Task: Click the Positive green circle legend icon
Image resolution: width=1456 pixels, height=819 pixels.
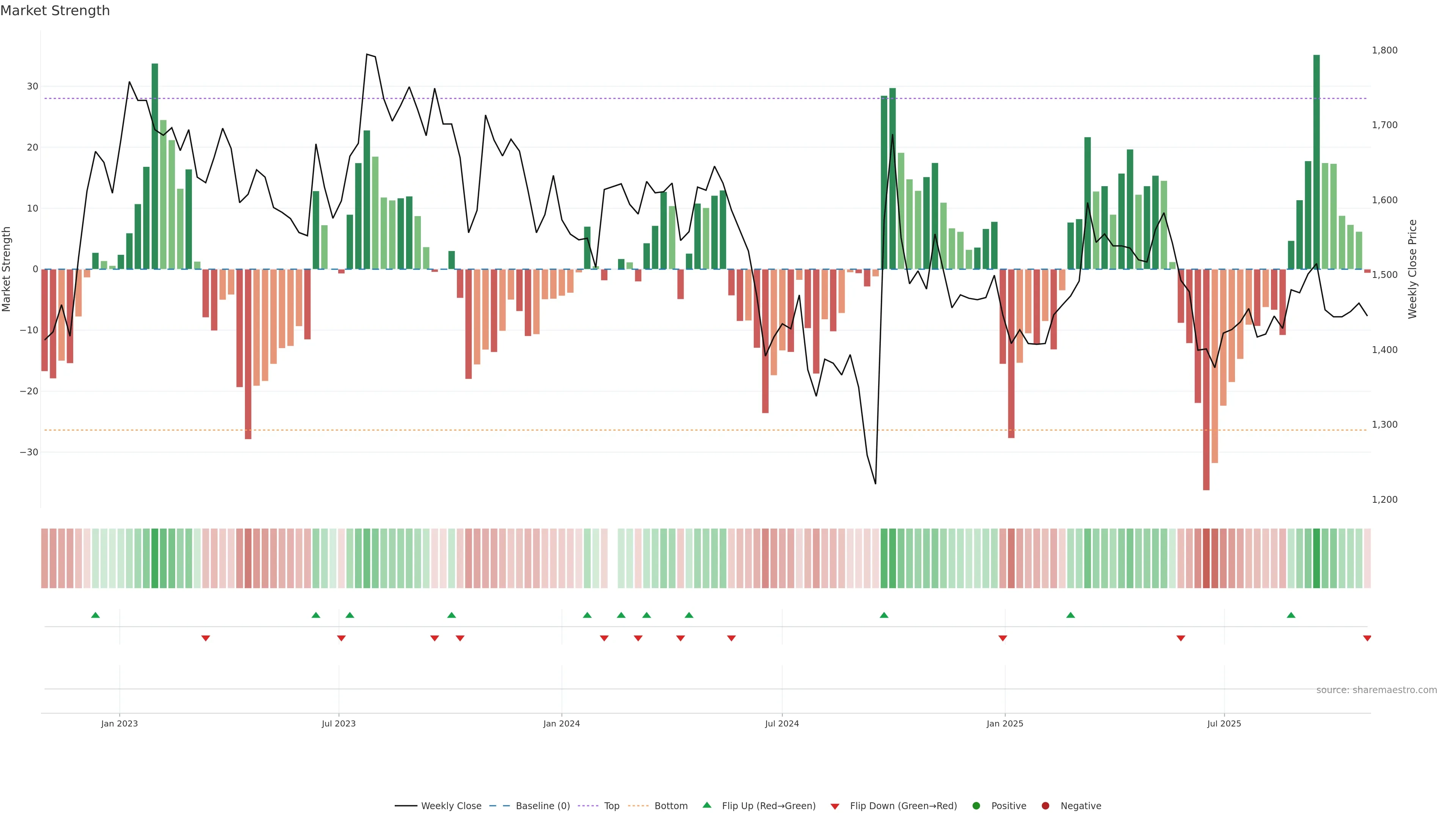Action: pos(976,806)
